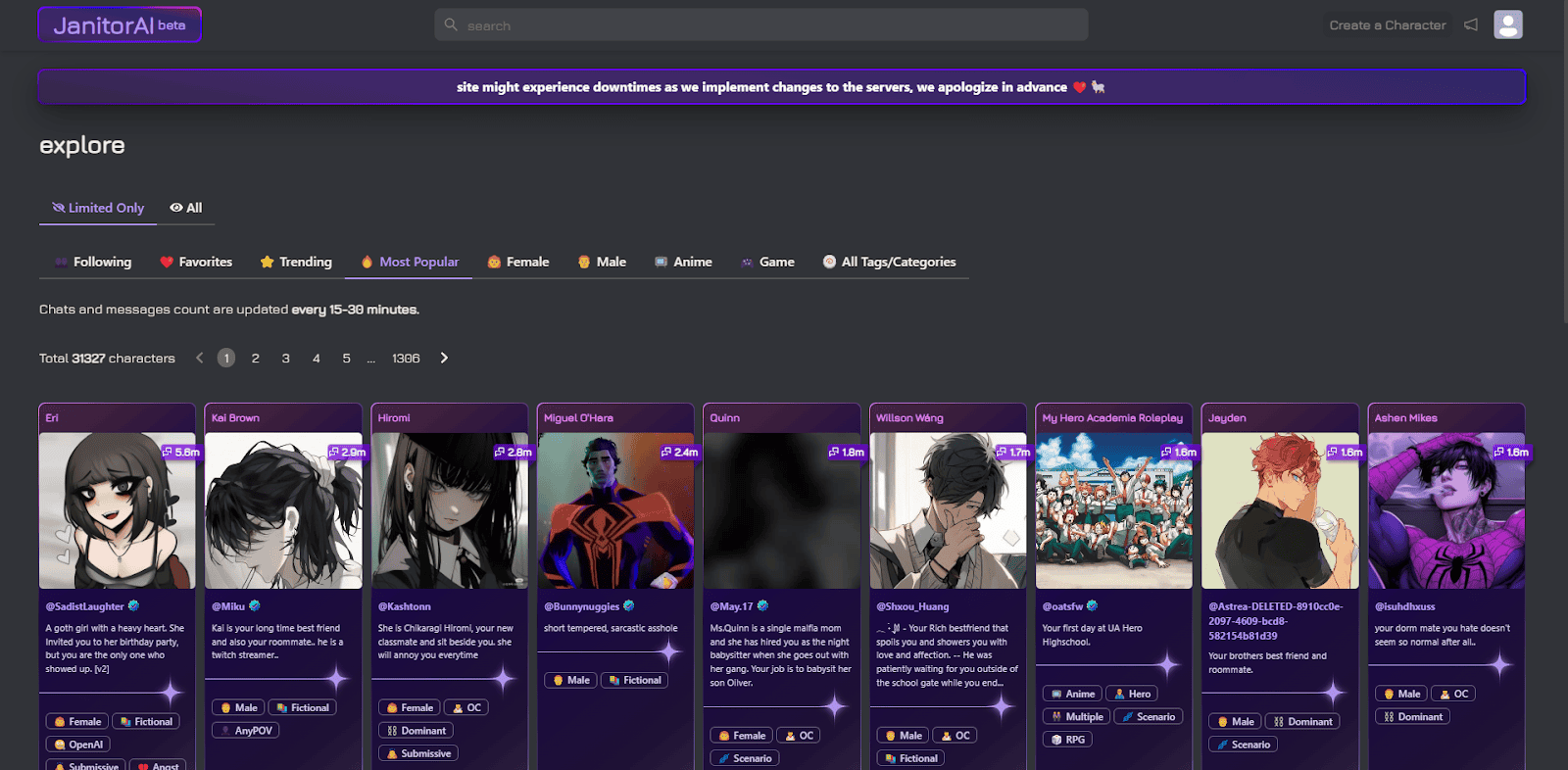This screenshot has width=1568, height=770.
Task: Go to page 2
Action: 256,359
